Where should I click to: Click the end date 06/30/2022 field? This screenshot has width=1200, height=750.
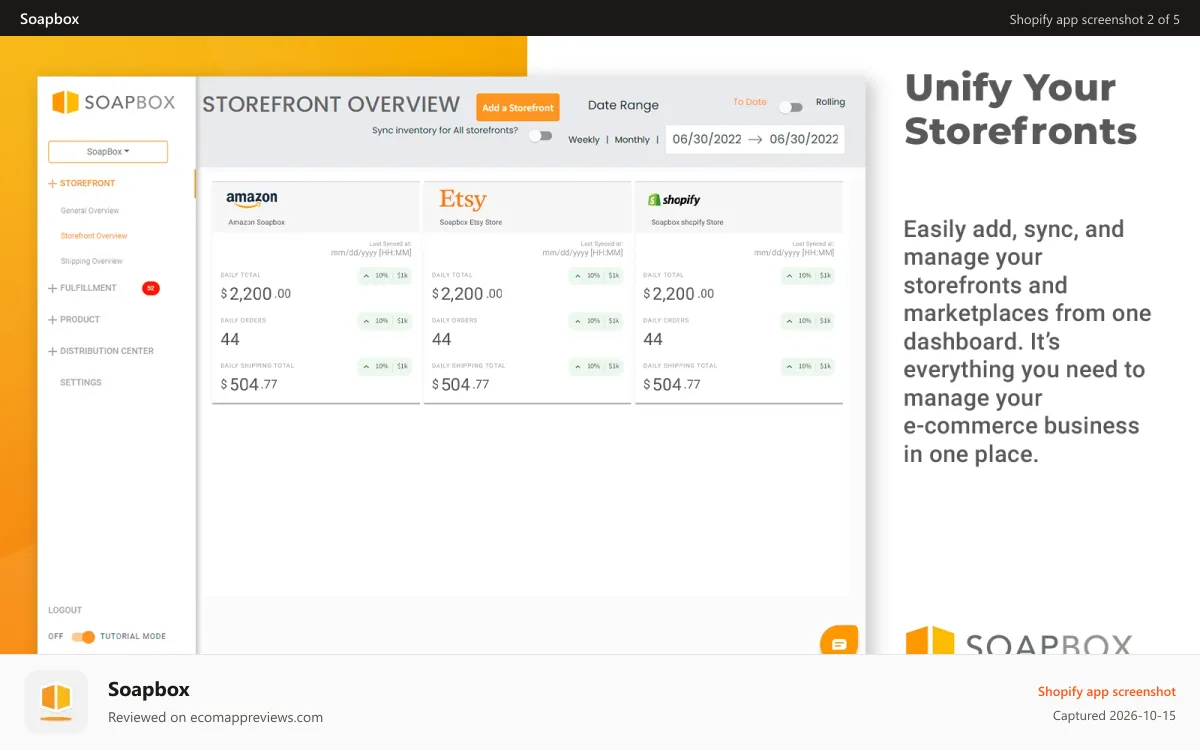[x=804, y=140]
